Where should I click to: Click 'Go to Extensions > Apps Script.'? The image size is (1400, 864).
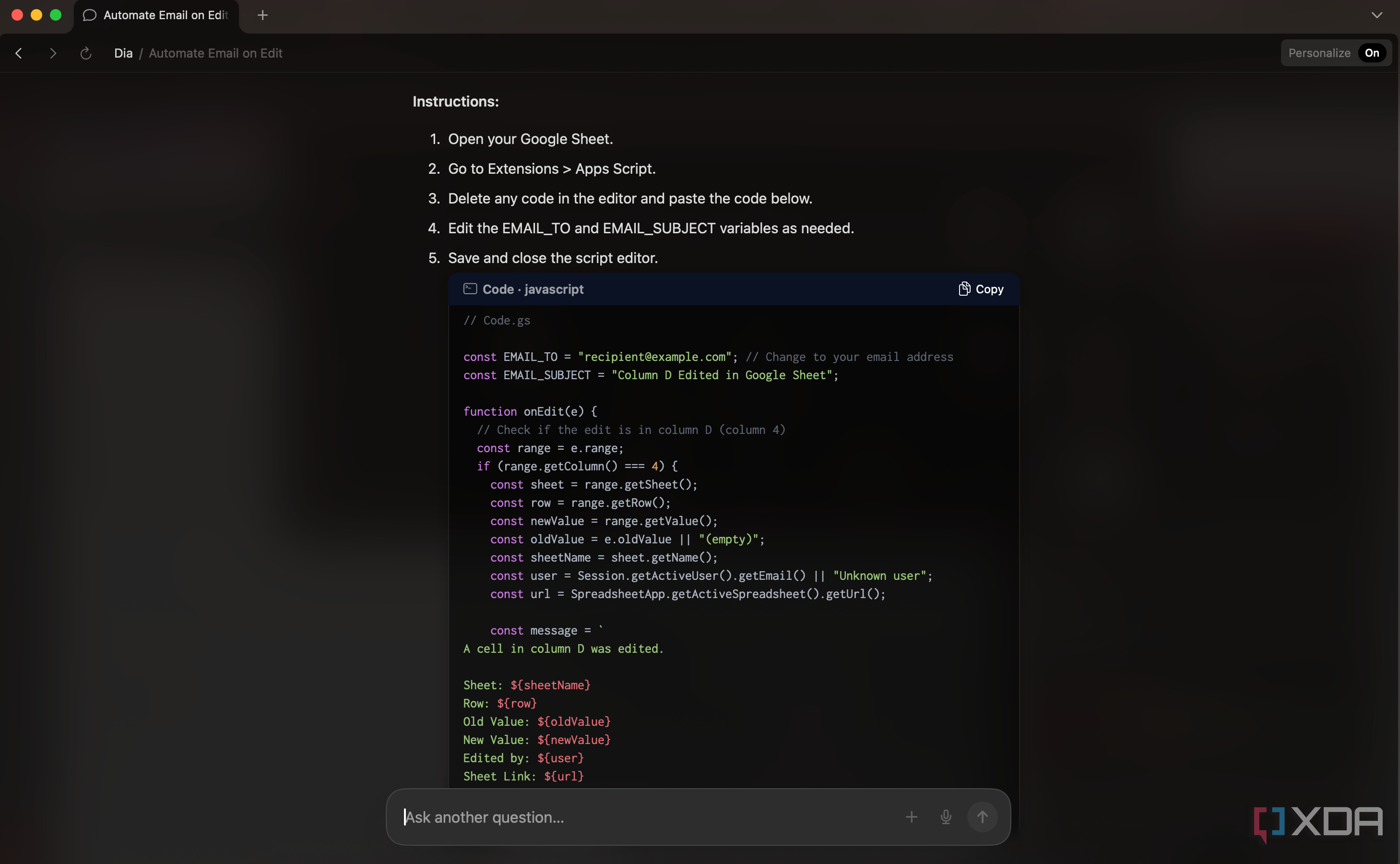point(552,168)
